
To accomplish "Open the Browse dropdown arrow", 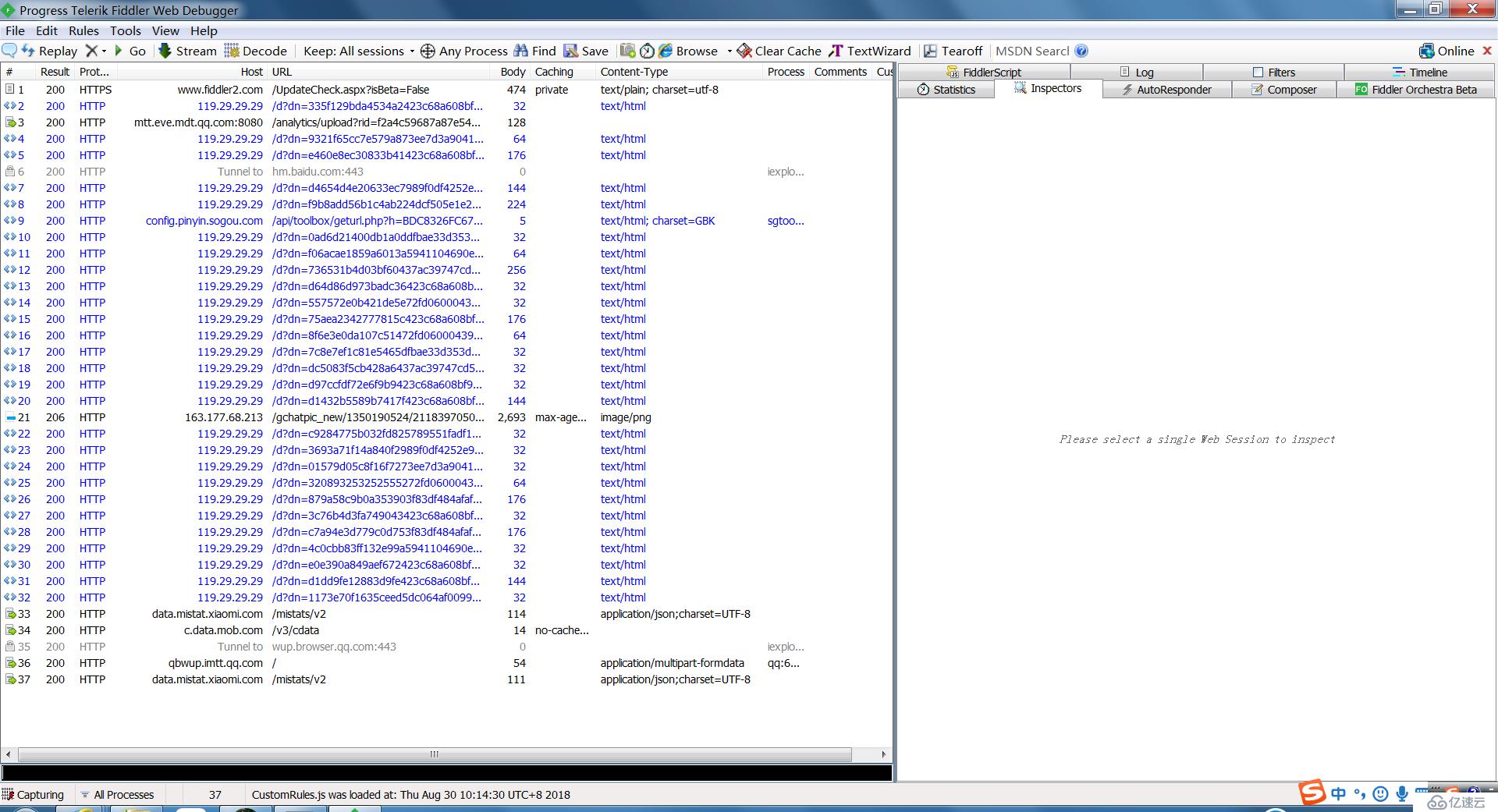I will coord(729,51).
